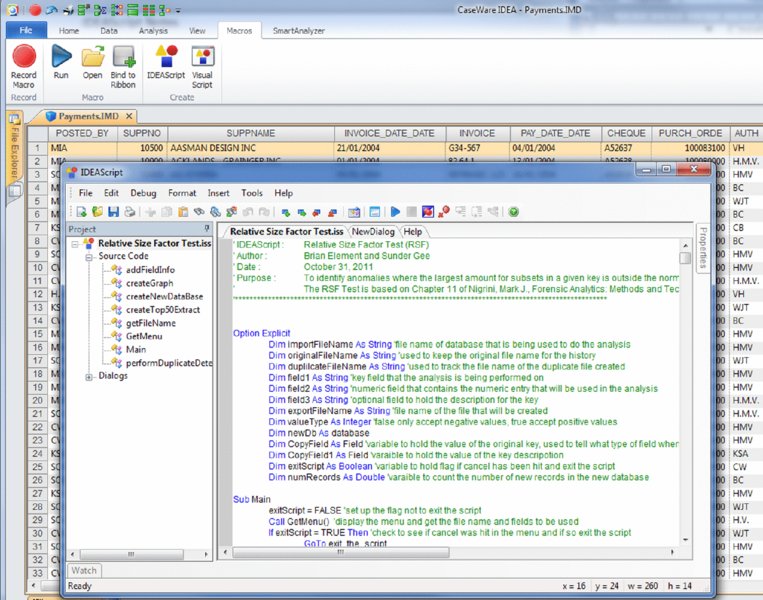
Task: Click the Find binoculars icon
Action: click(199, 212)
